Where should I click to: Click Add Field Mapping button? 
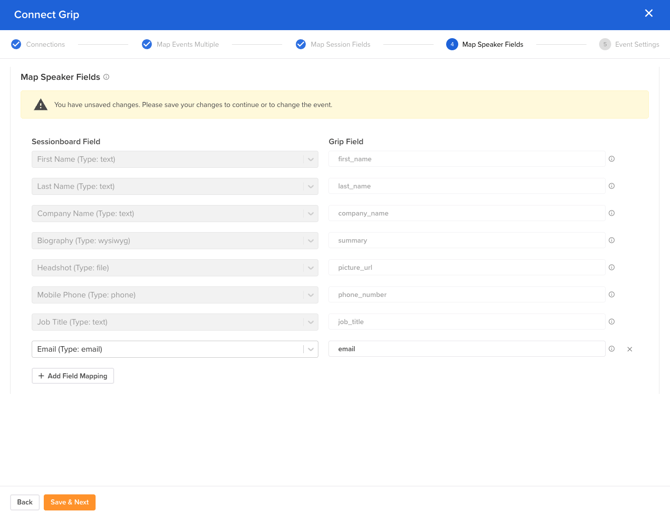click(x=73, y=376)
